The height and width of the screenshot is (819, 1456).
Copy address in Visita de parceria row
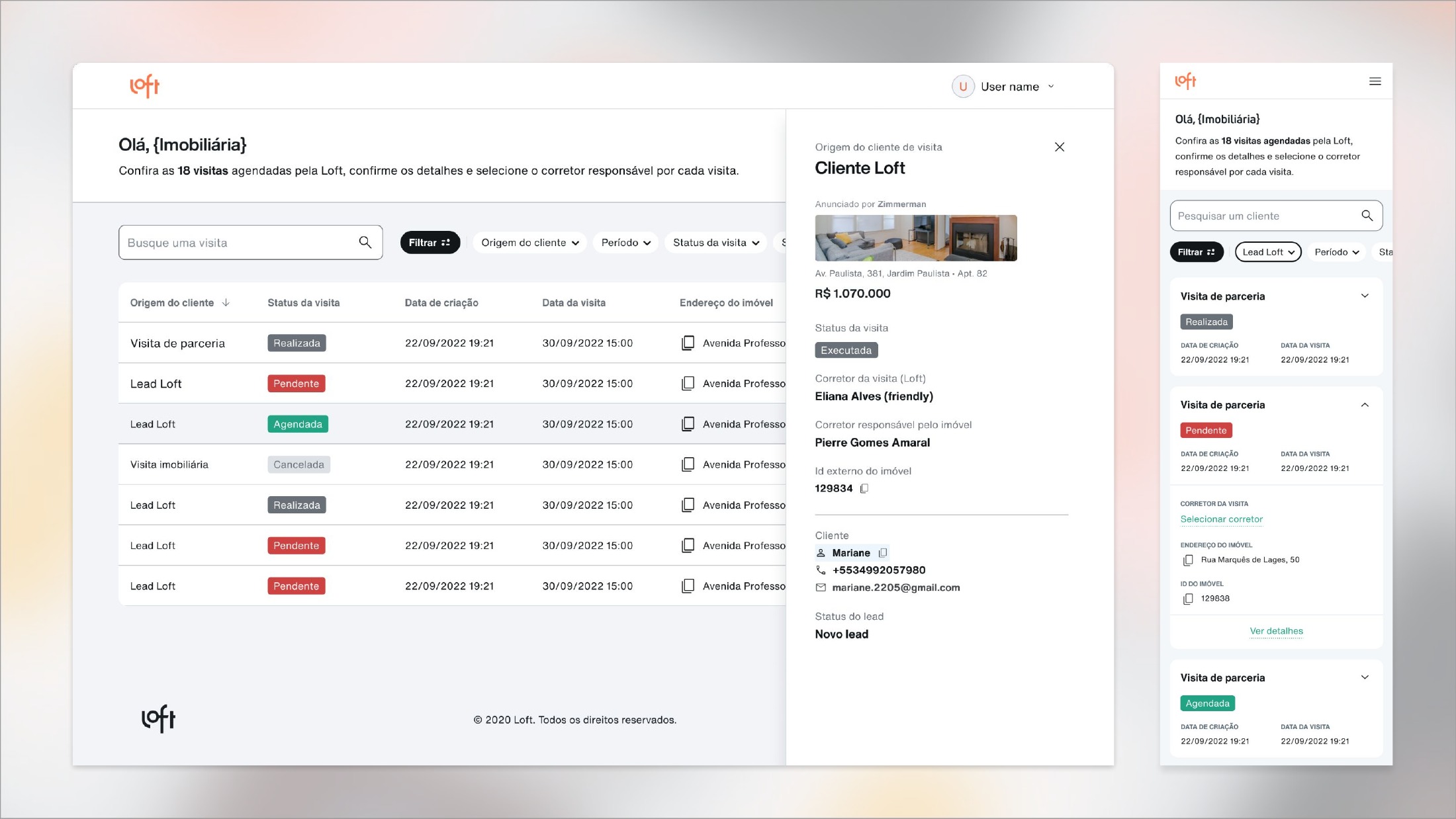point(688,343)
